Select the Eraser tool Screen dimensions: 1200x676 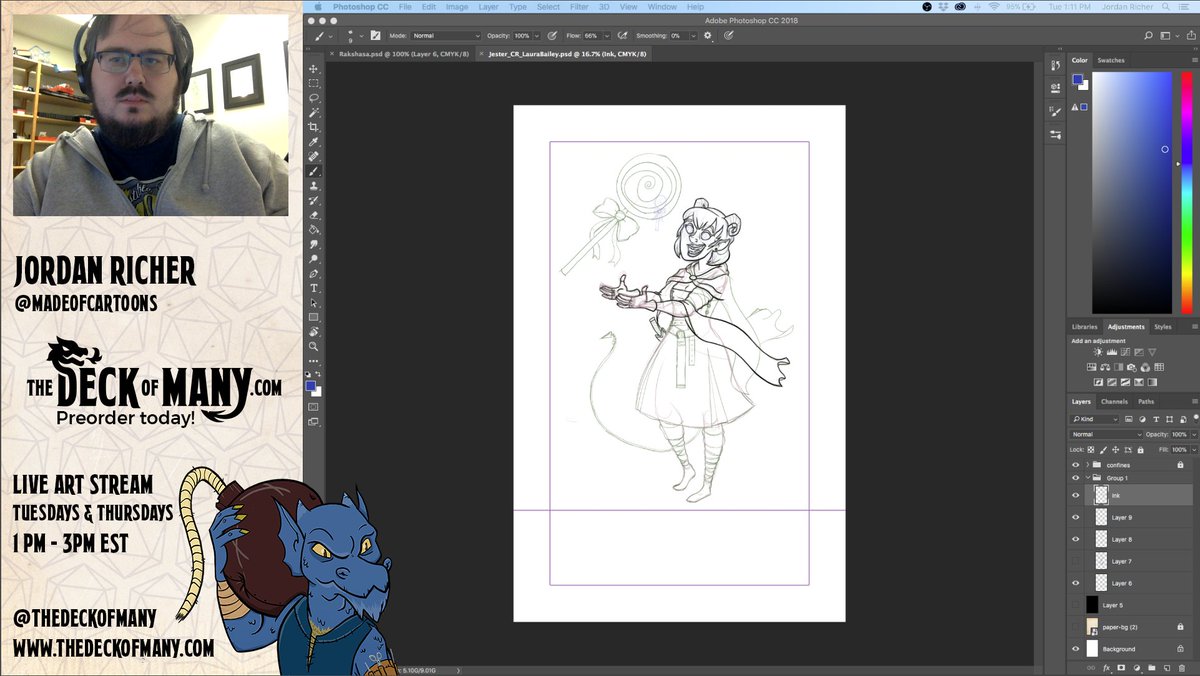click(314, 215)
